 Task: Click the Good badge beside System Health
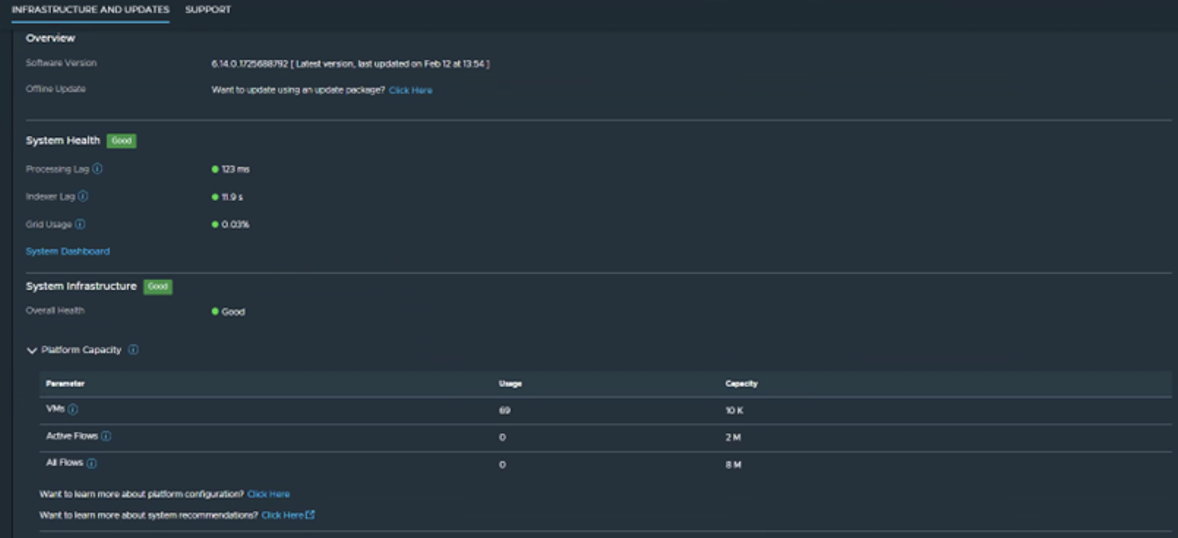click(121, 141)
